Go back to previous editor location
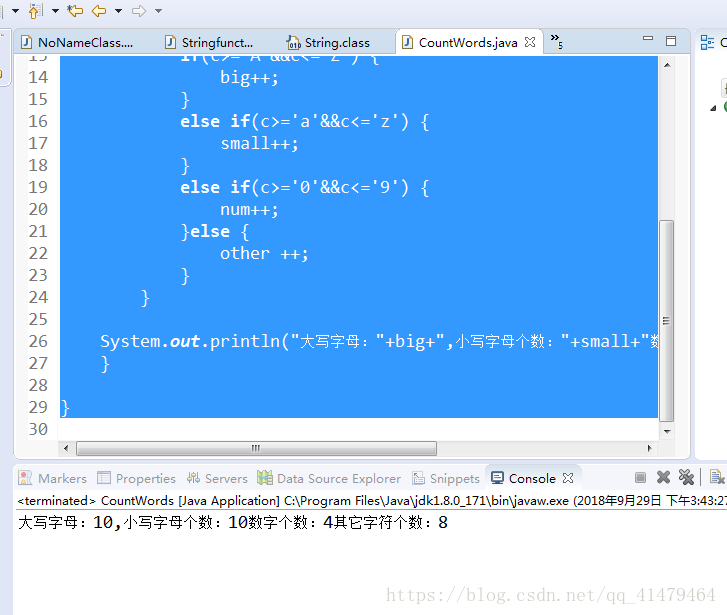 pos(99,10)
